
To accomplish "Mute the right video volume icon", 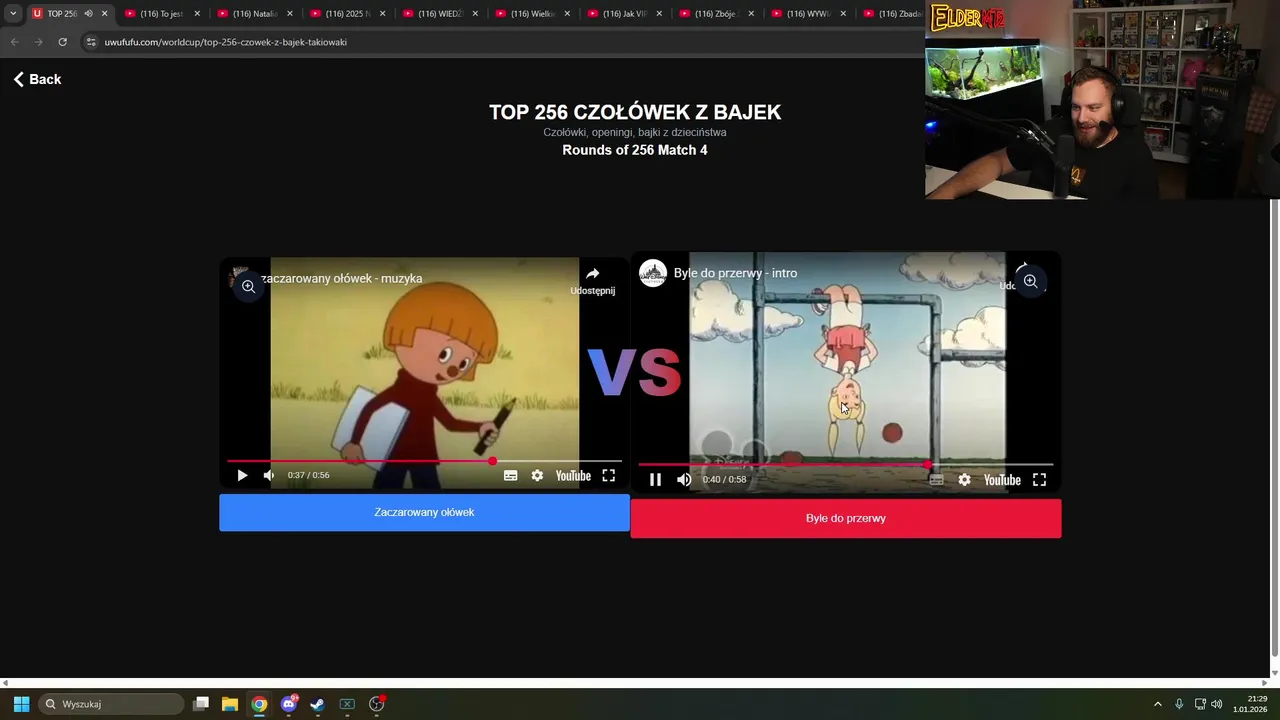I will [x=684, y=480].
